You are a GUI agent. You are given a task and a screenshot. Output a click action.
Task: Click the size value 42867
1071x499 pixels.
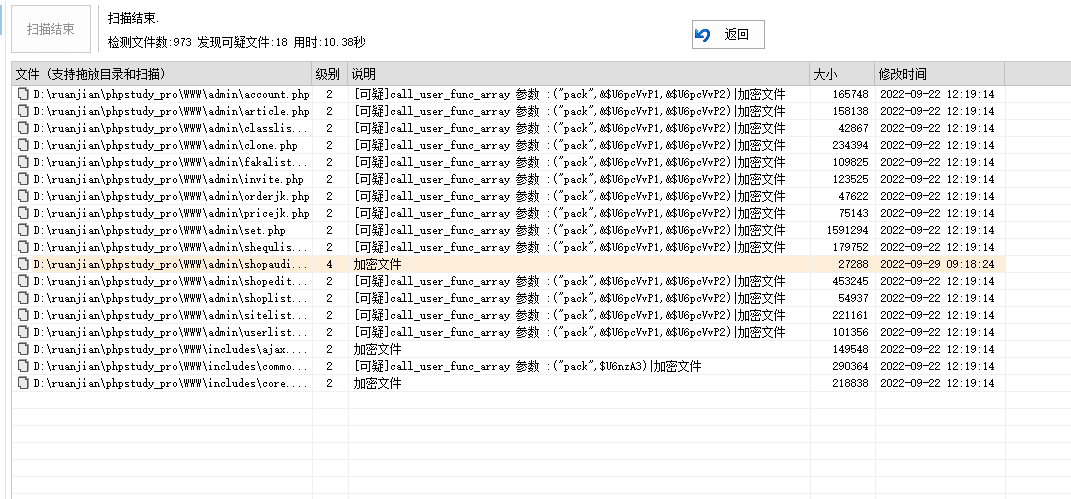point(853,128)
